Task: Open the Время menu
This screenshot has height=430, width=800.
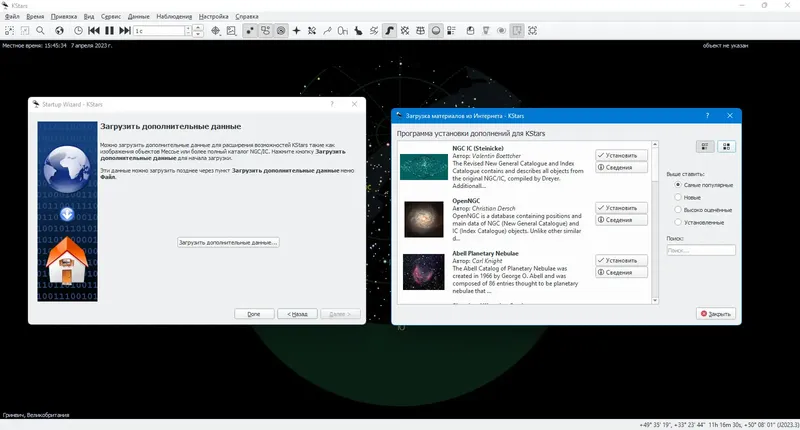Action: click(x=35, y=16)
